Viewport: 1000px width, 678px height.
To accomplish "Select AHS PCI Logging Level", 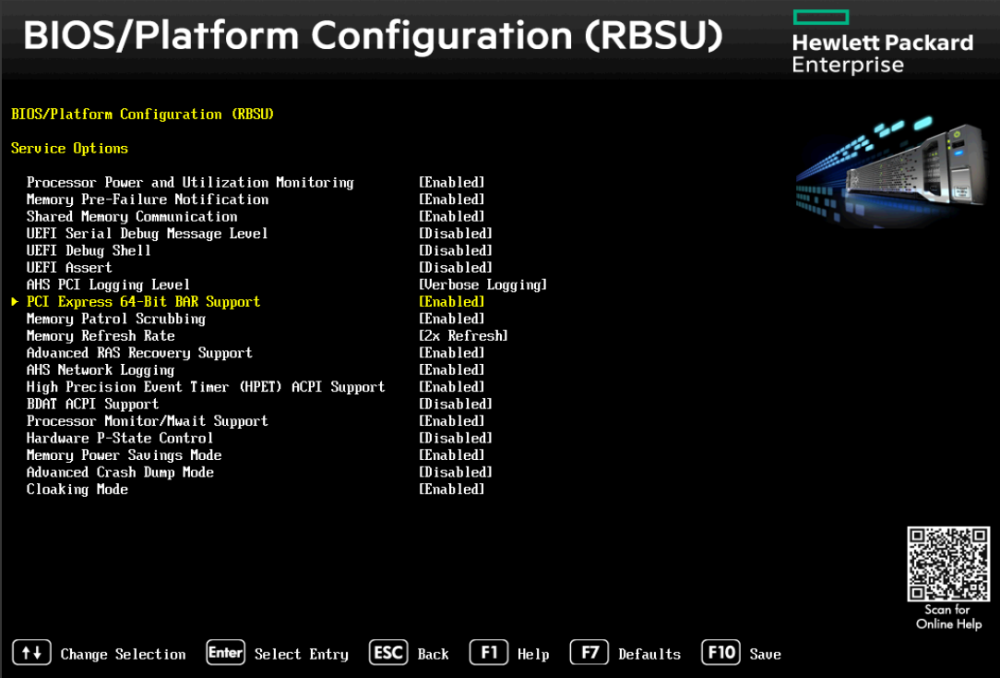I will click(108, 285).
